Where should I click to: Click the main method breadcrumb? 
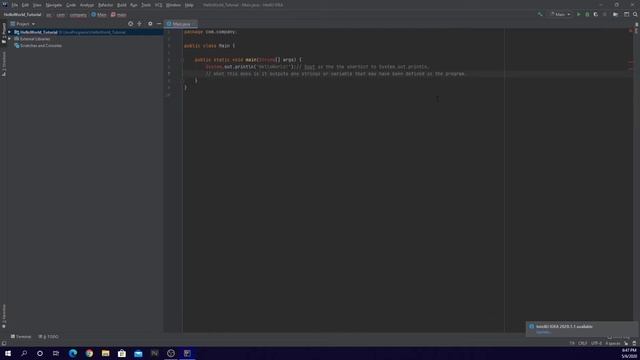119,15
